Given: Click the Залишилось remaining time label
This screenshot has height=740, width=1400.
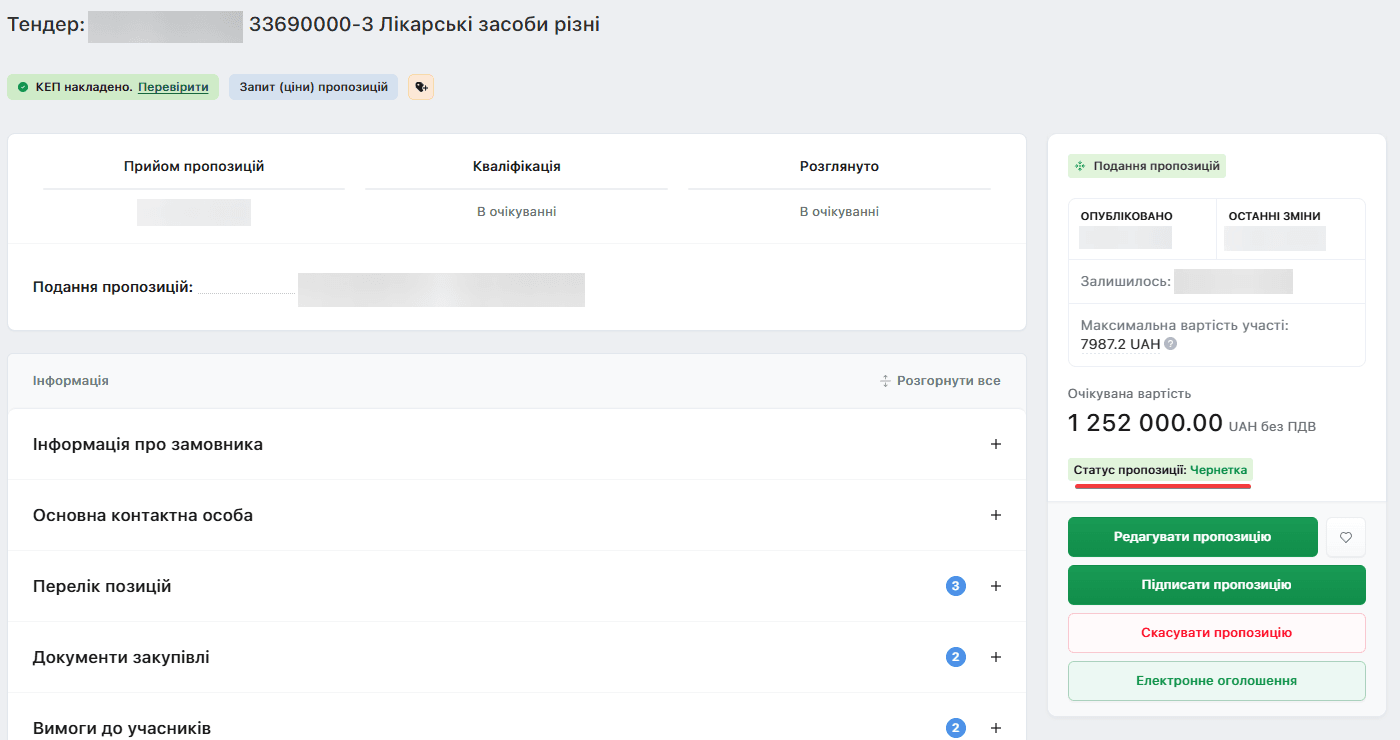Looking at the screenshot, I should (1126, 282).
